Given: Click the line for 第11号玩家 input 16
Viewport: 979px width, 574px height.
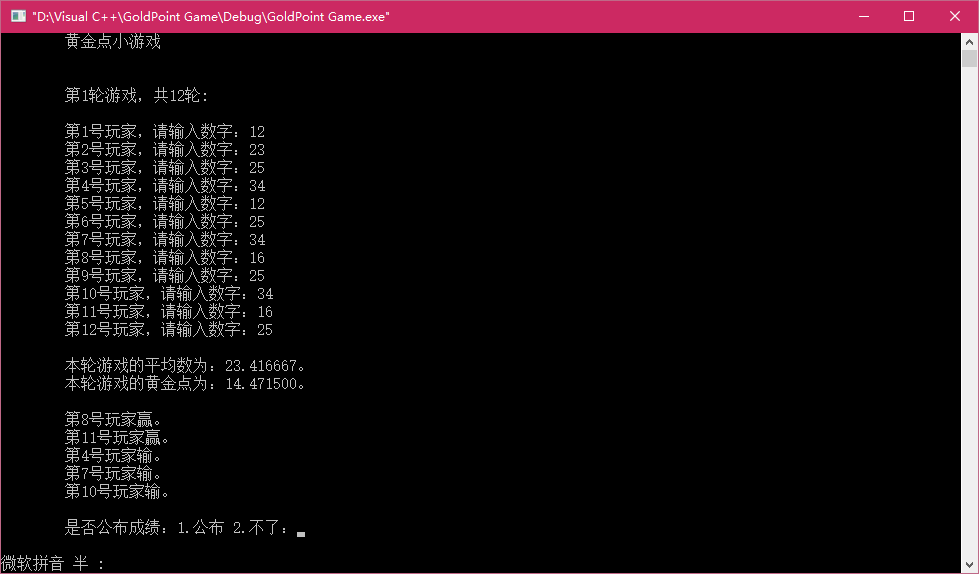Looking at the screenshot, I should point(169,312).
